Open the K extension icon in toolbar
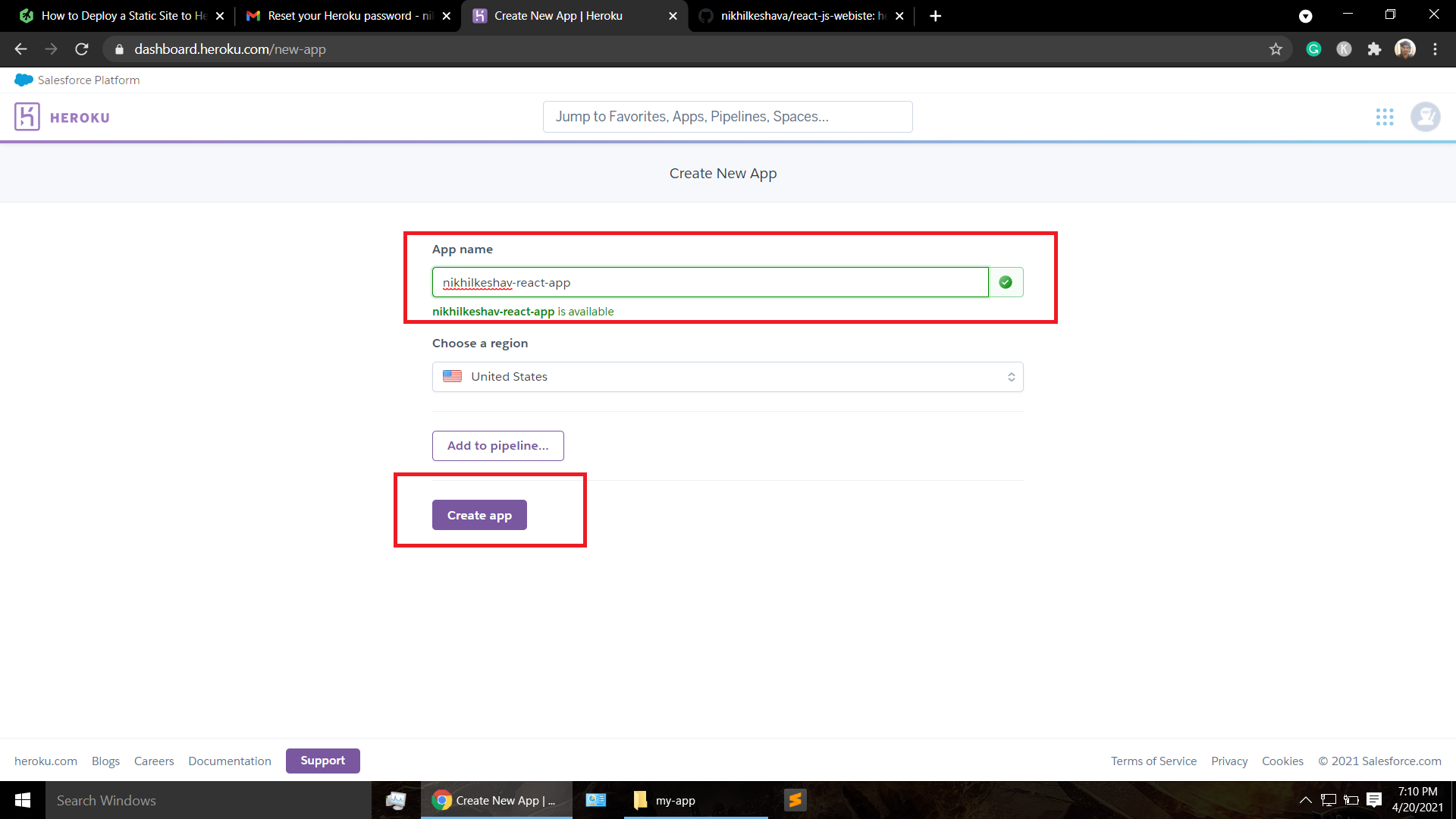Image resolution: width=1456 pixels, height=819 pixels. click(1344, 49)
